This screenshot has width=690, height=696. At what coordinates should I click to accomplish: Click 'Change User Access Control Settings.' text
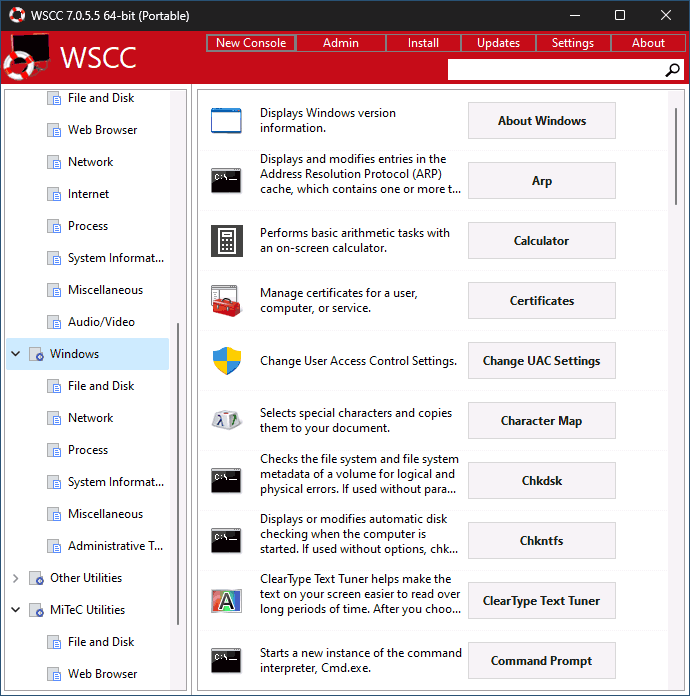[358, 361]
